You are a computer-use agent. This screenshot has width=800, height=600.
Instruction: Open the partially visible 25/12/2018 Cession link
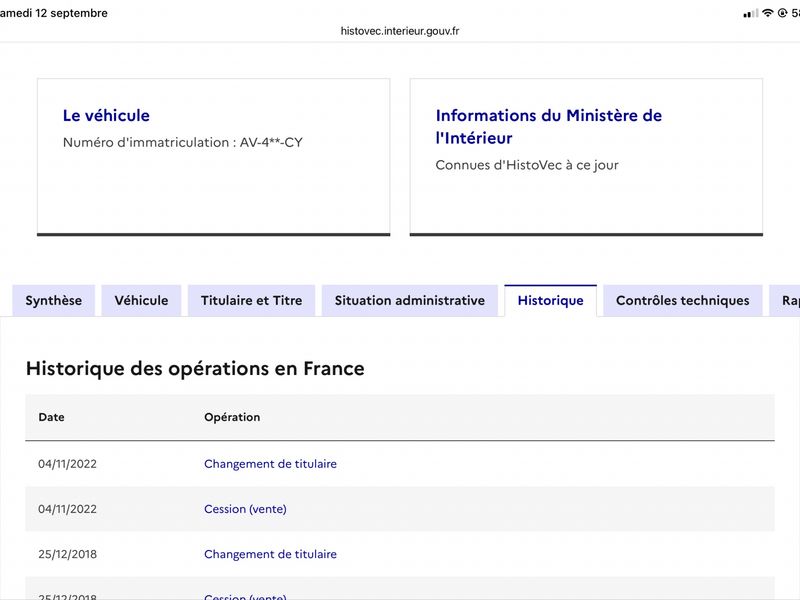[x=245, y=596]
